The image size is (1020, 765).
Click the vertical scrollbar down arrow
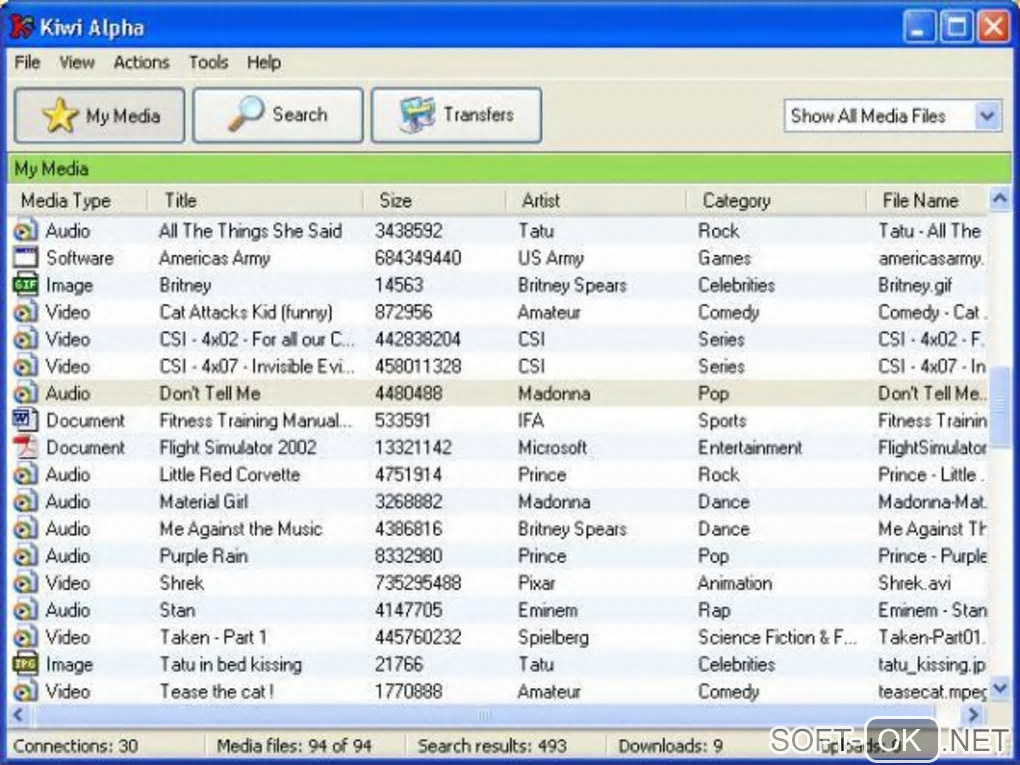999,687
